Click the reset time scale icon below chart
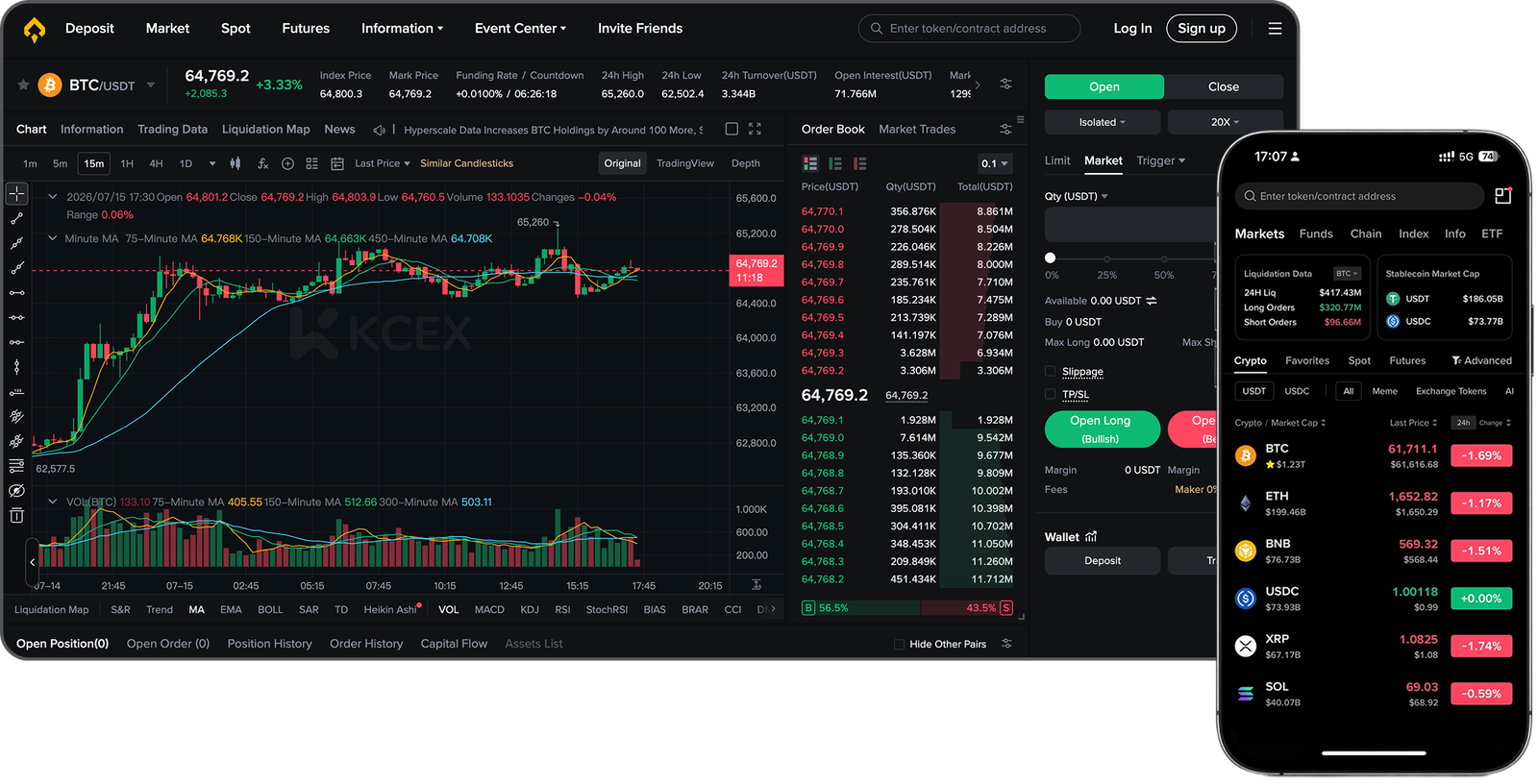 [757, 585]
